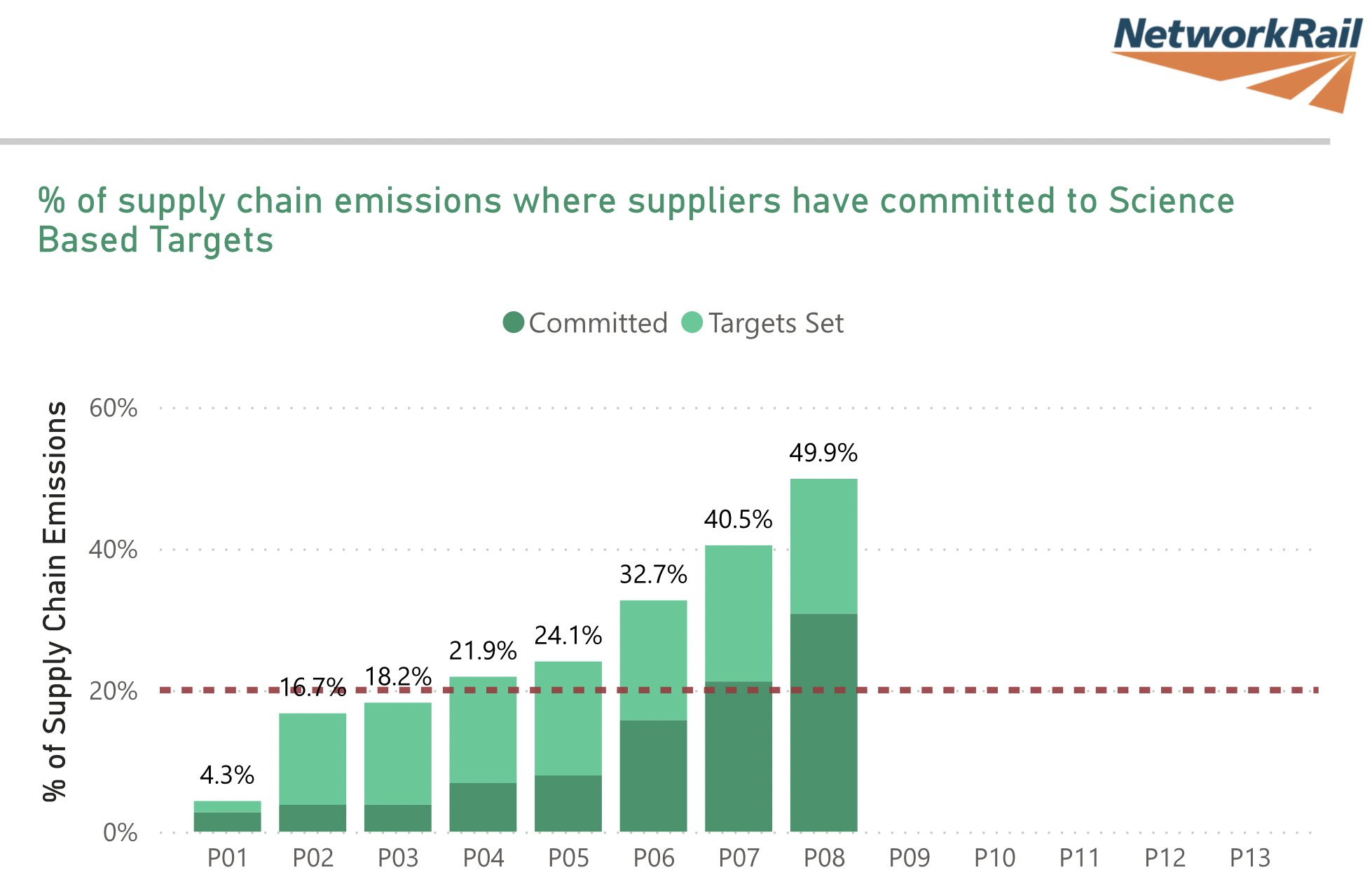
Task: Click the 49.9% data label
Action: (823, 453)
